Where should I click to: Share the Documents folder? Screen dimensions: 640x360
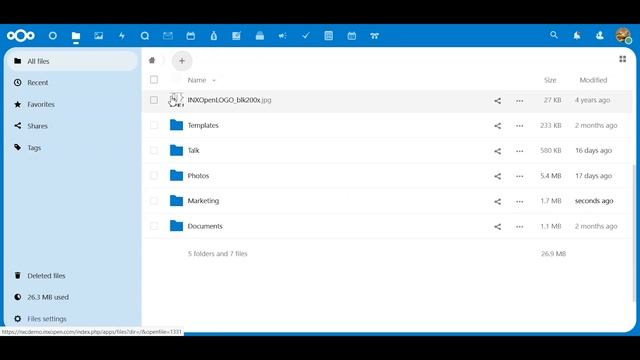pos(498,227)
